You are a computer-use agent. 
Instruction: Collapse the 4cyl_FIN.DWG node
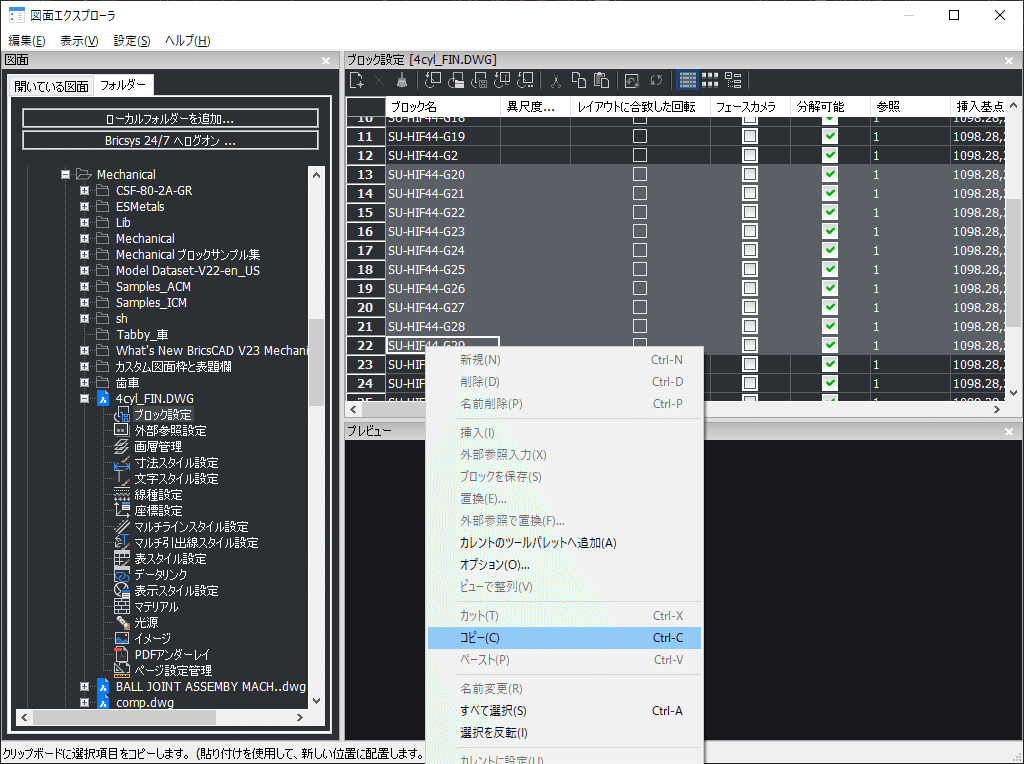point(84,398)
